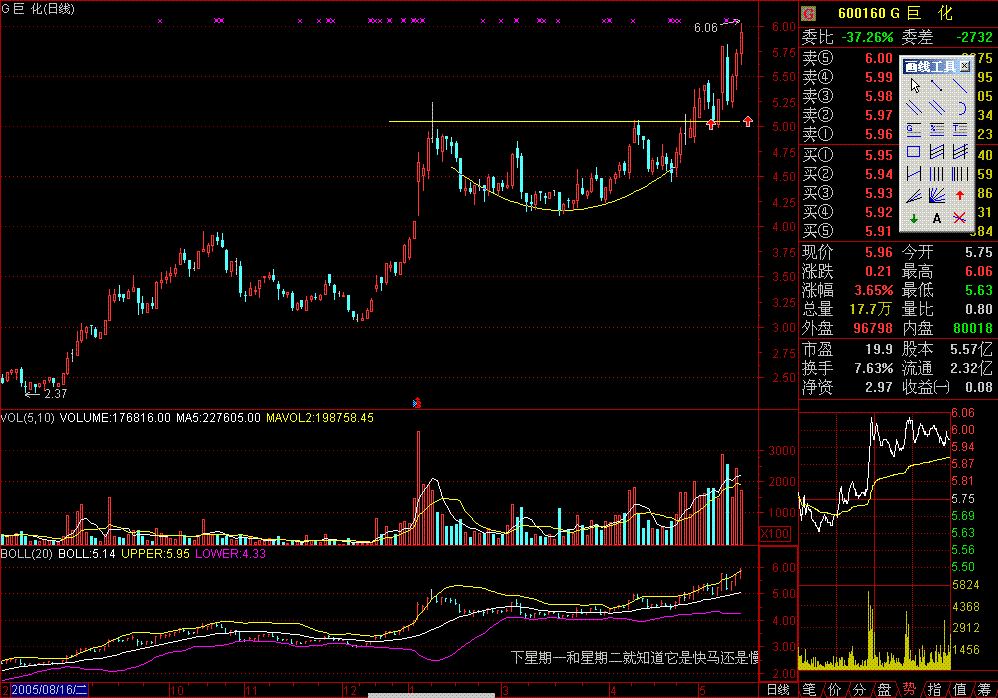Image resolution: width=998 pixels, height=698 pixels.
Task: Close the drawing tools palette
Action: click(x=965, y=66)
